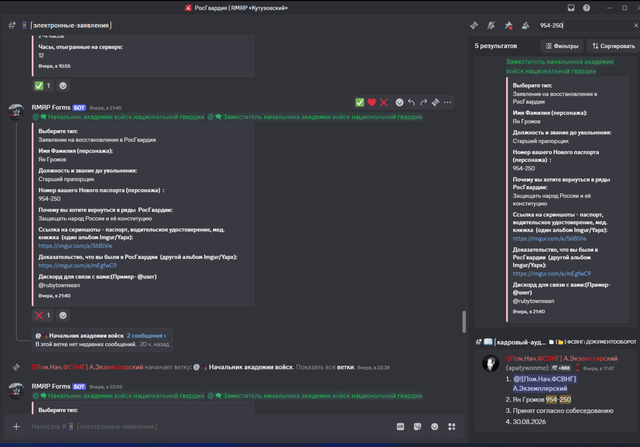Toggle channel notification settings bell icon
This screenshot has height=447, width=640.
pos(491,25)
